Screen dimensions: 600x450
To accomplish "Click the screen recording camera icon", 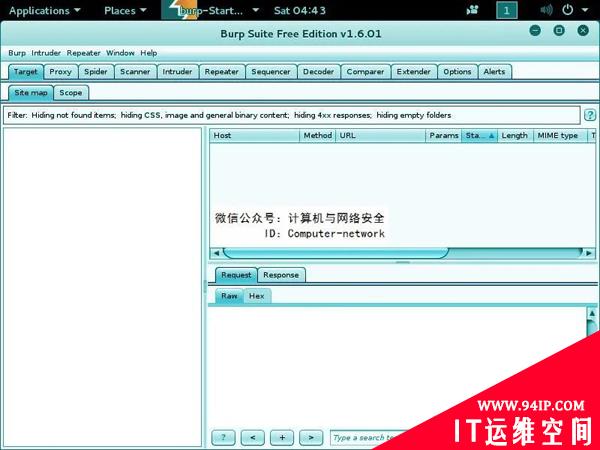I will (473, 10).
